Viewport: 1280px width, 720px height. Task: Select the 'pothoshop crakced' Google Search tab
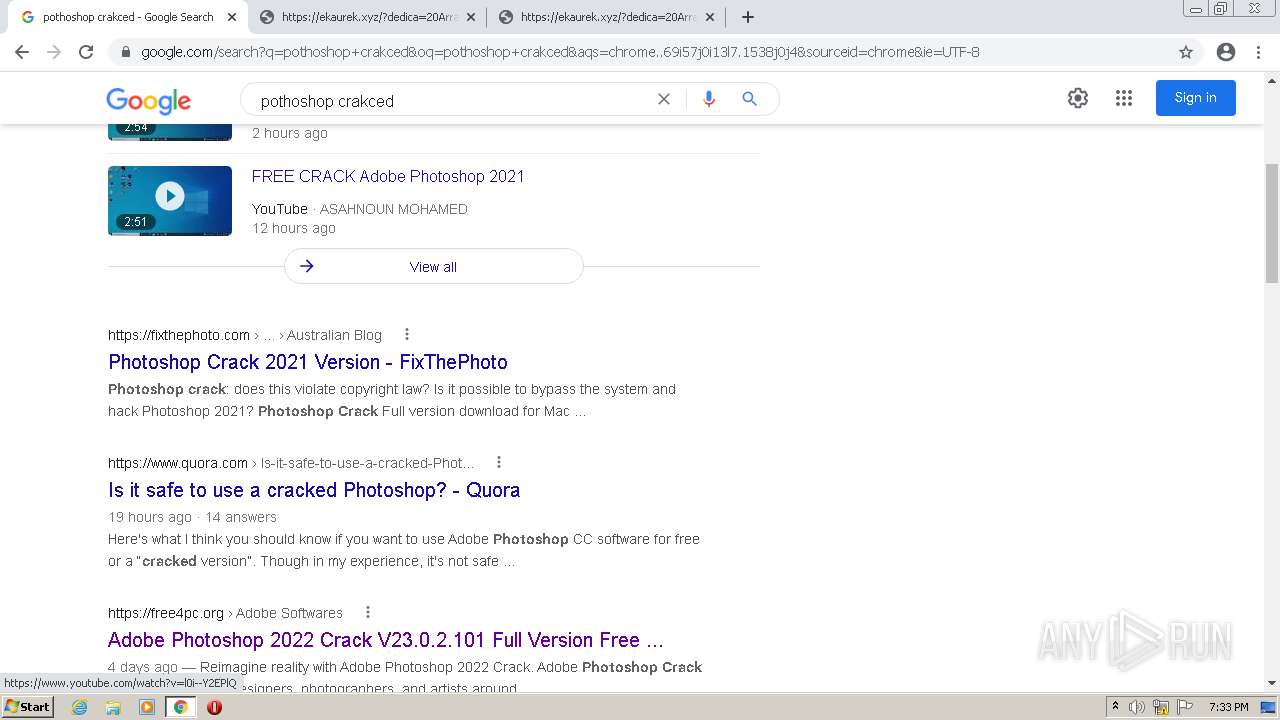pos(128,17)
